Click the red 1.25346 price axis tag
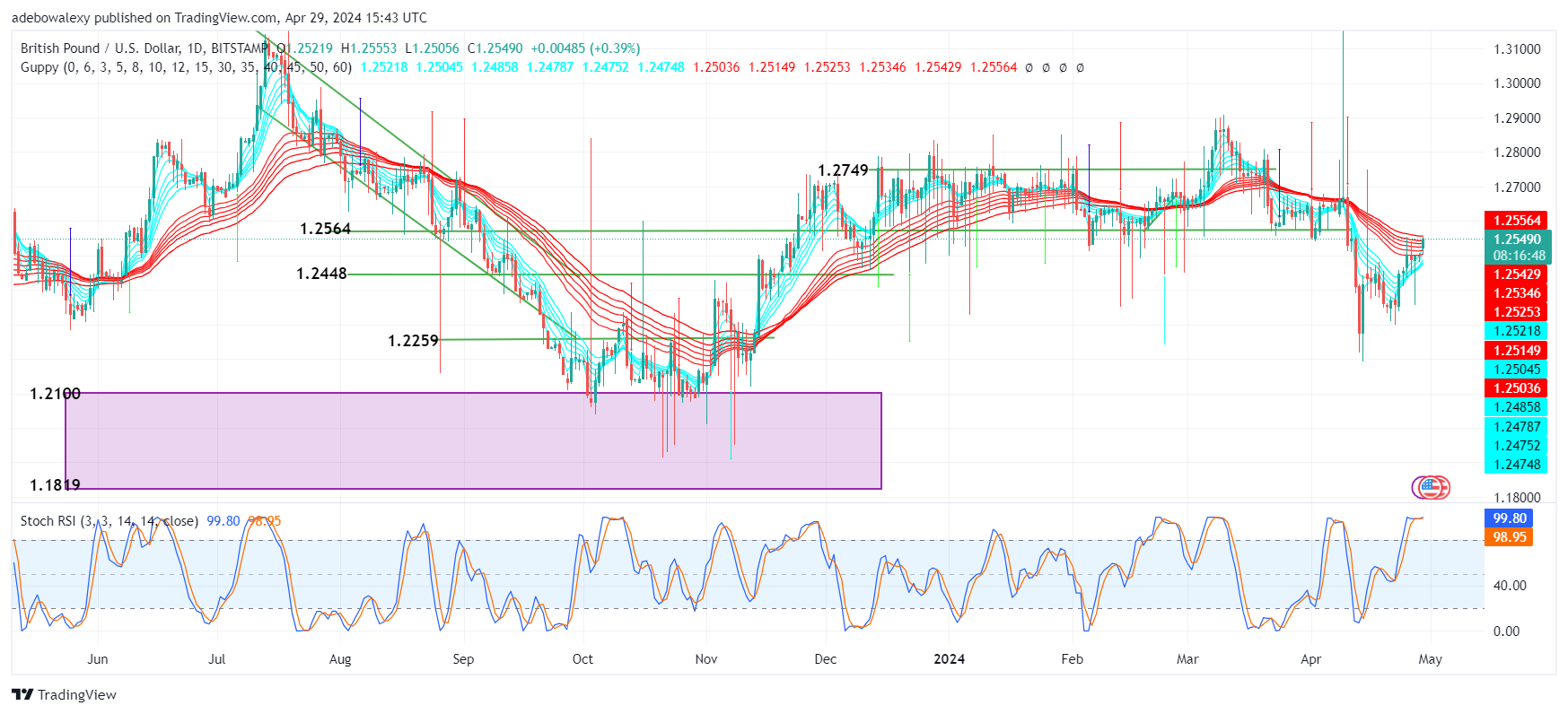This screenshot has width=1568, height=714. click(x=1517, y=293)
